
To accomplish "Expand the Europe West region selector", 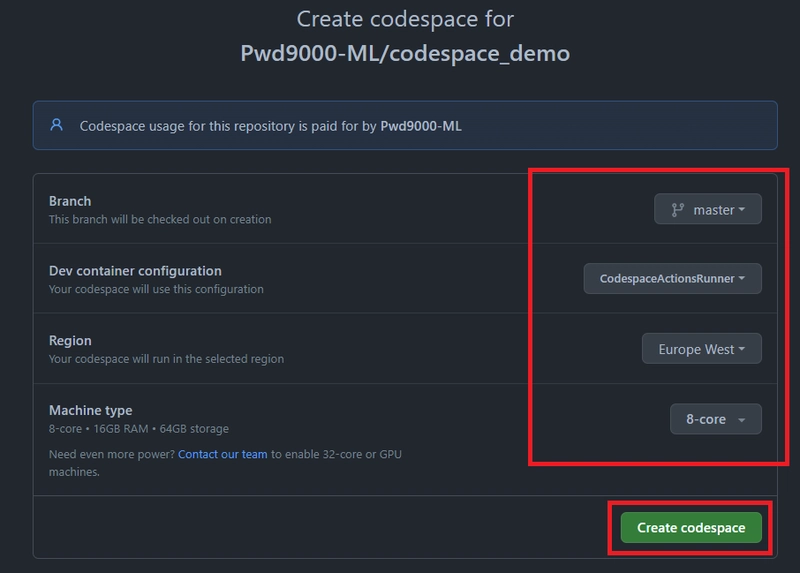I will click(701, 350).
